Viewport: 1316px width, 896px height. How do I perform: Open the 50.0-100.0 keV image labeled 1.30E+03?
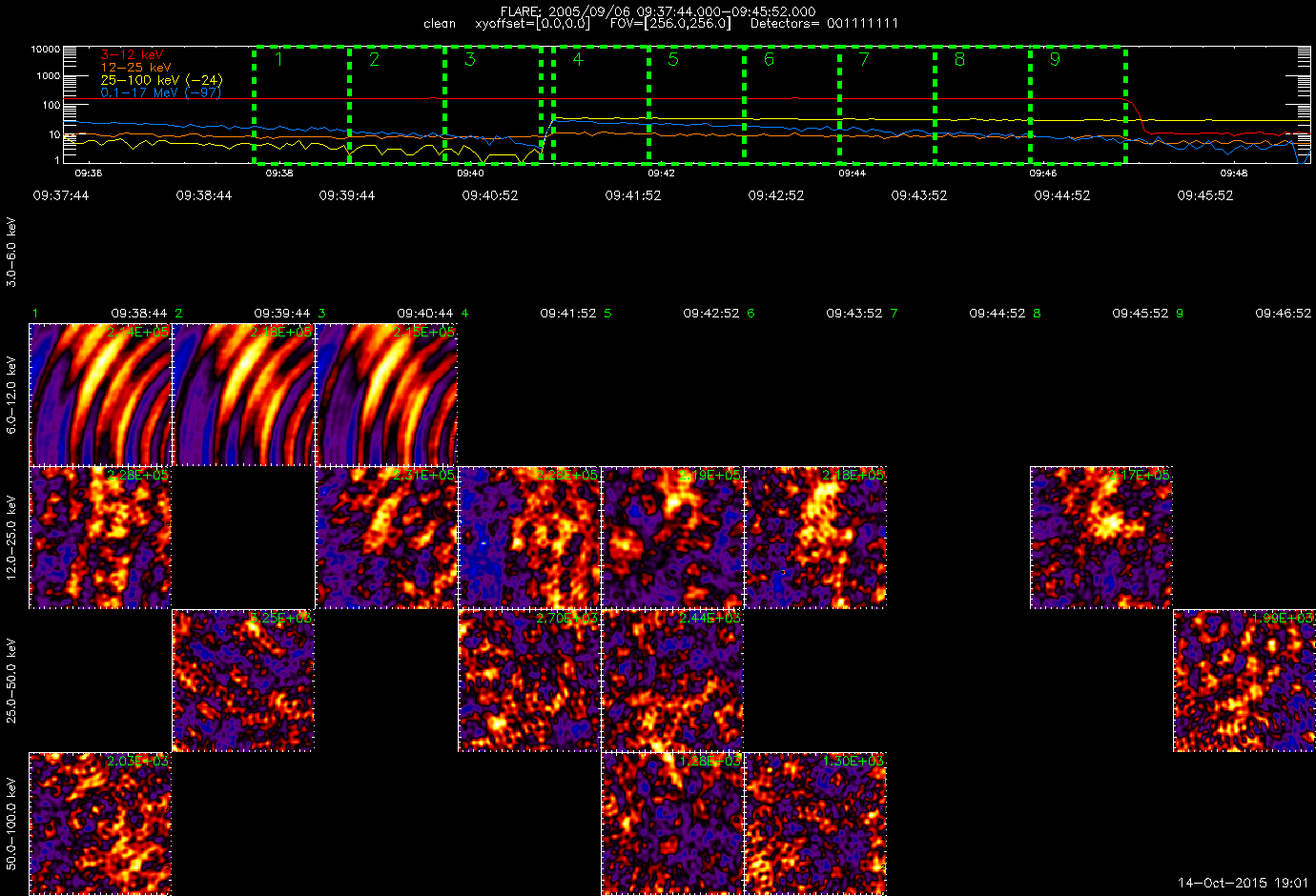pos(815,824)
